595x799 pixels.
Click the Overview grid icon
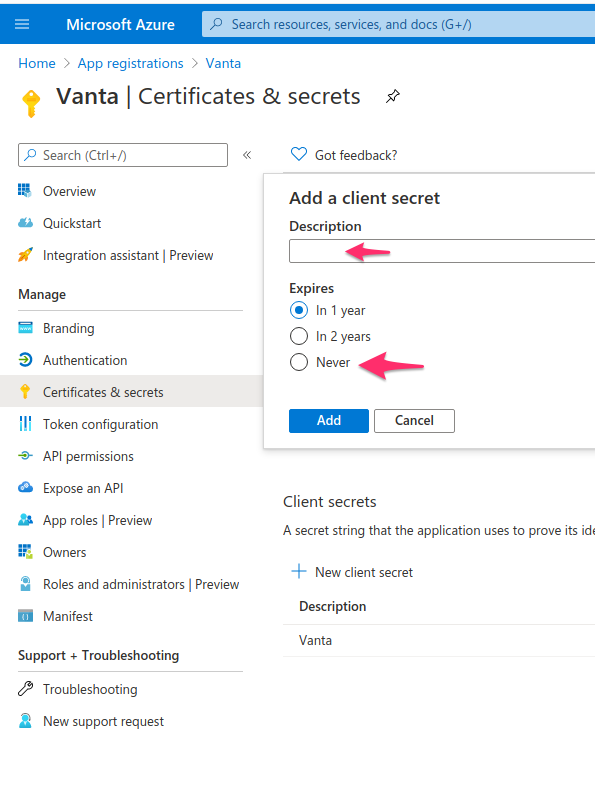pyautogui.click(x=25, y=191)
